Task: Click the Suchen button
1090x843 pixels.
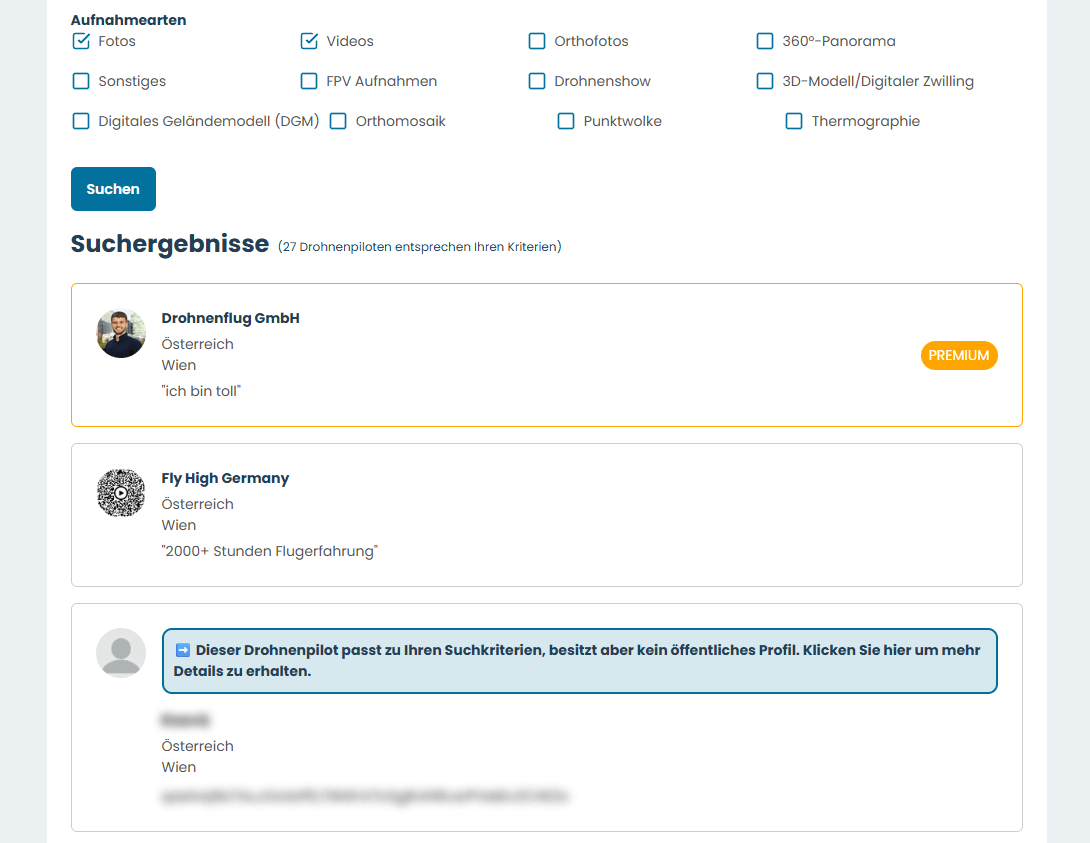Action: (x=113, y=189)
